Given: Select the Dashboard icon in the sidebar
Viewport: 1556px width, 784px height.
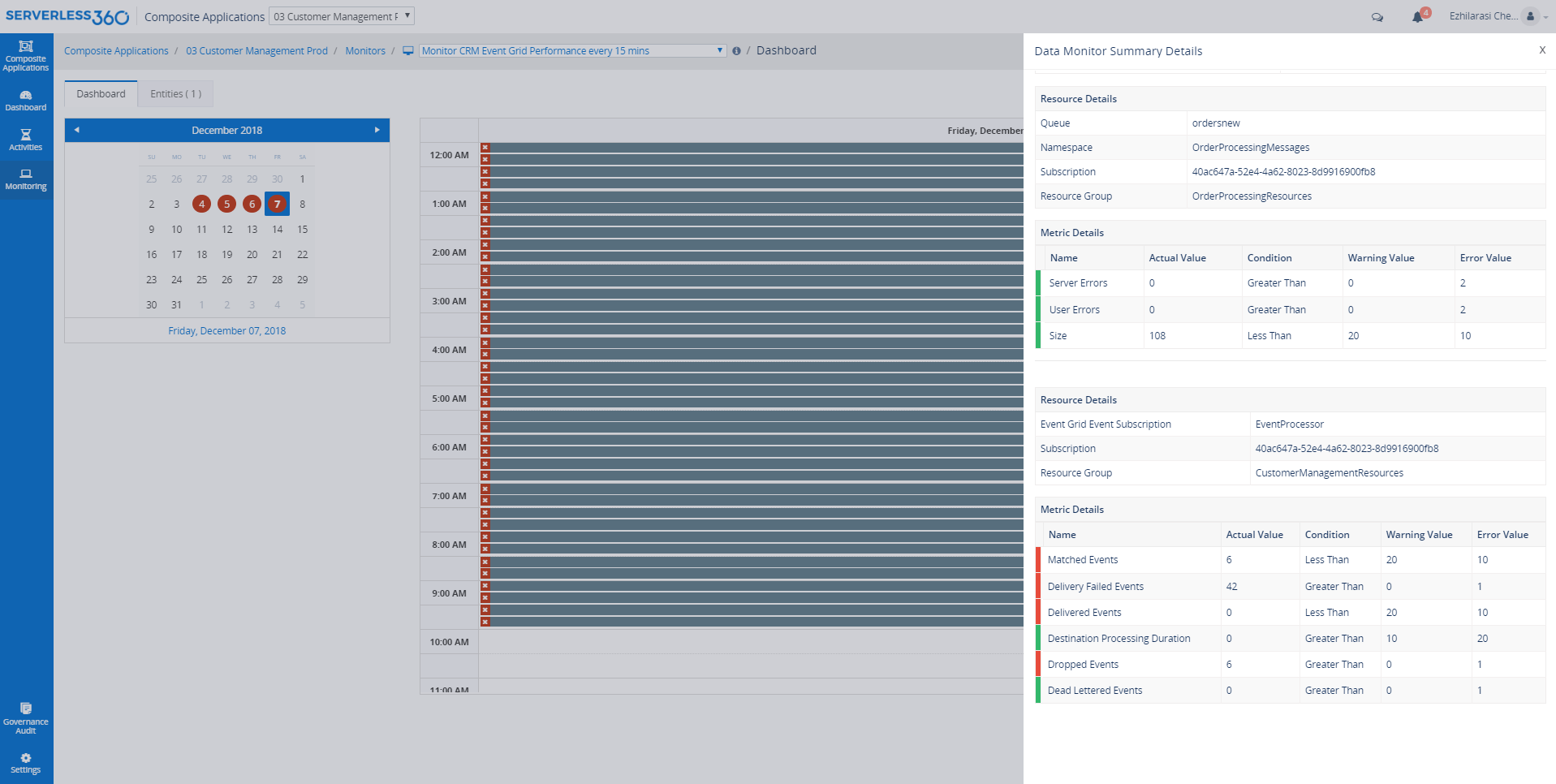Looking at the screenshot, I should point(26,99).
